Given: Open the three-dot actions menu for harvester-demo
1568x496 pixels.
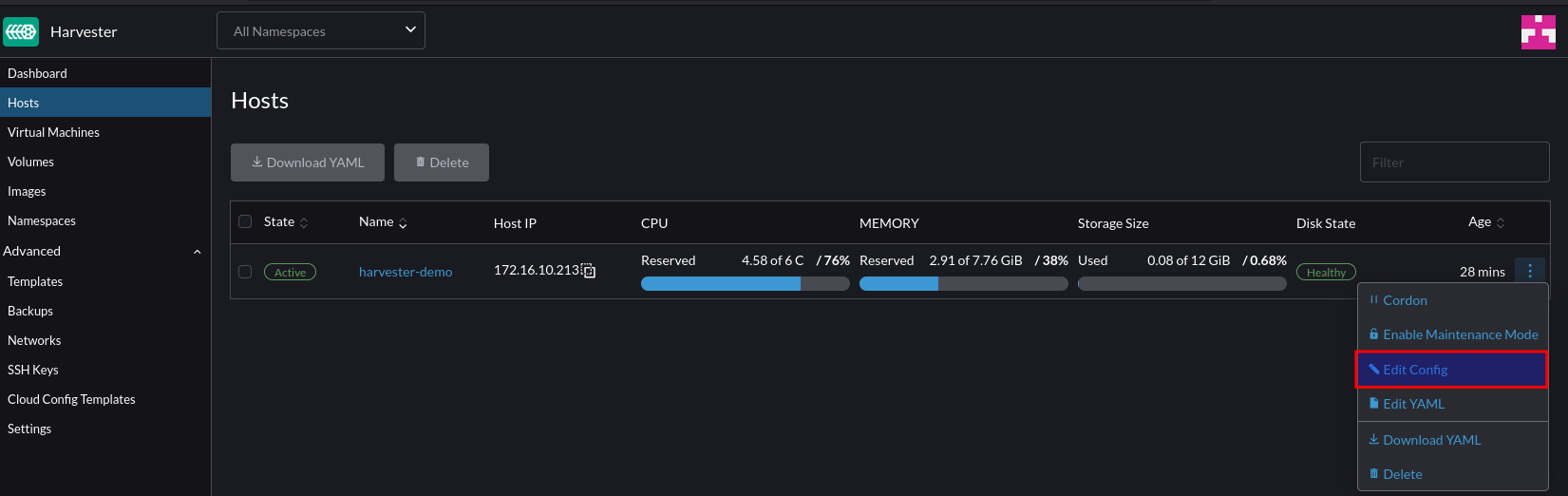Looking at the screenshot, I should (x=1530, y=271).
